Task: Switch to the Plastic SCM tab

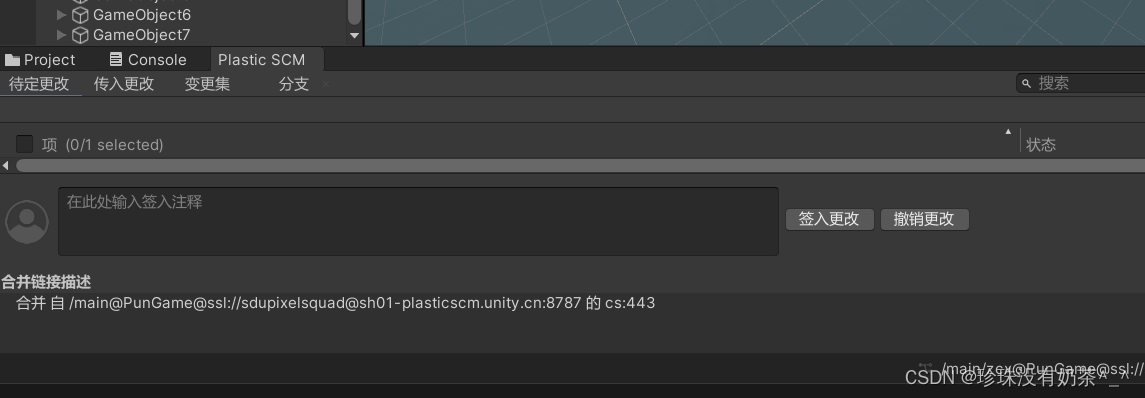Action: point(261,60)
